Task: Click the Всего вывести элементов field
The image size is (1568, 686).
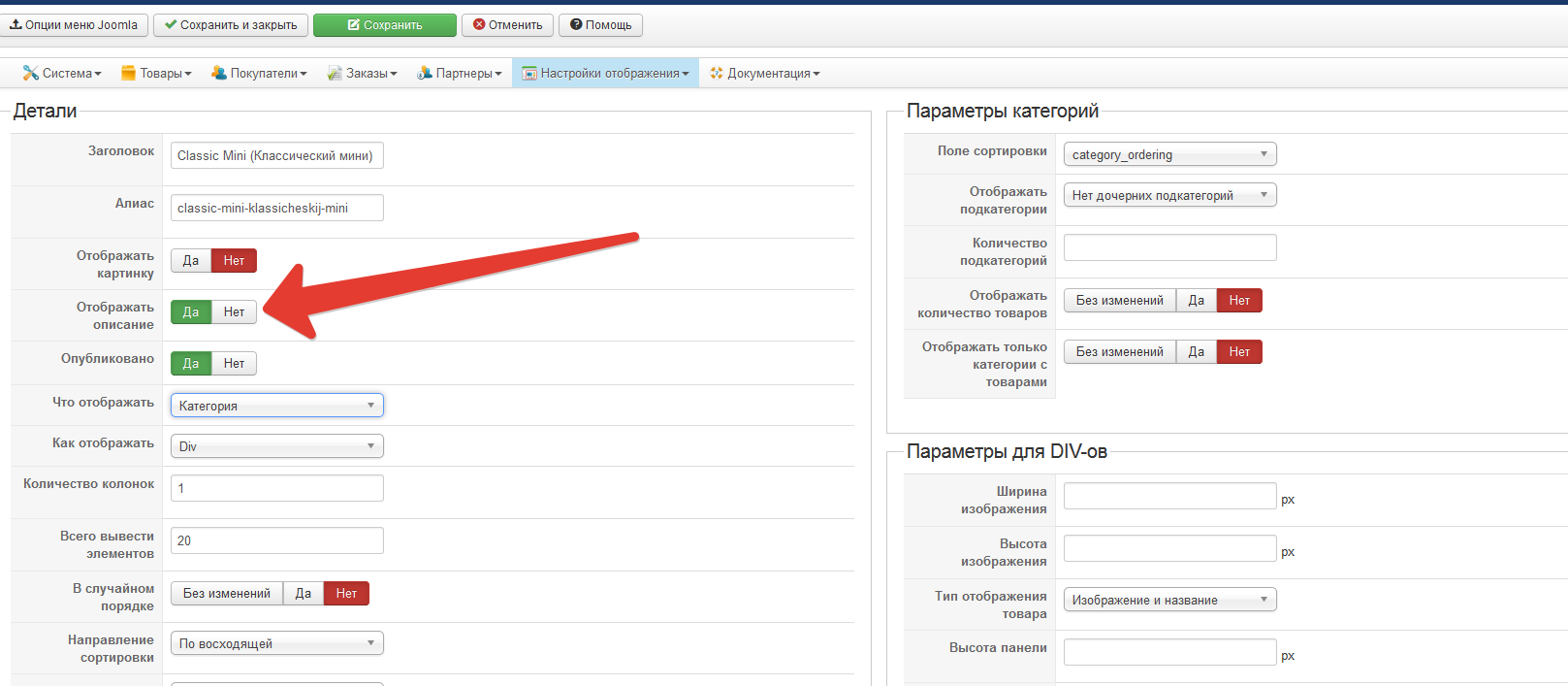Action: pyautogui.click(x=277, y=540)
